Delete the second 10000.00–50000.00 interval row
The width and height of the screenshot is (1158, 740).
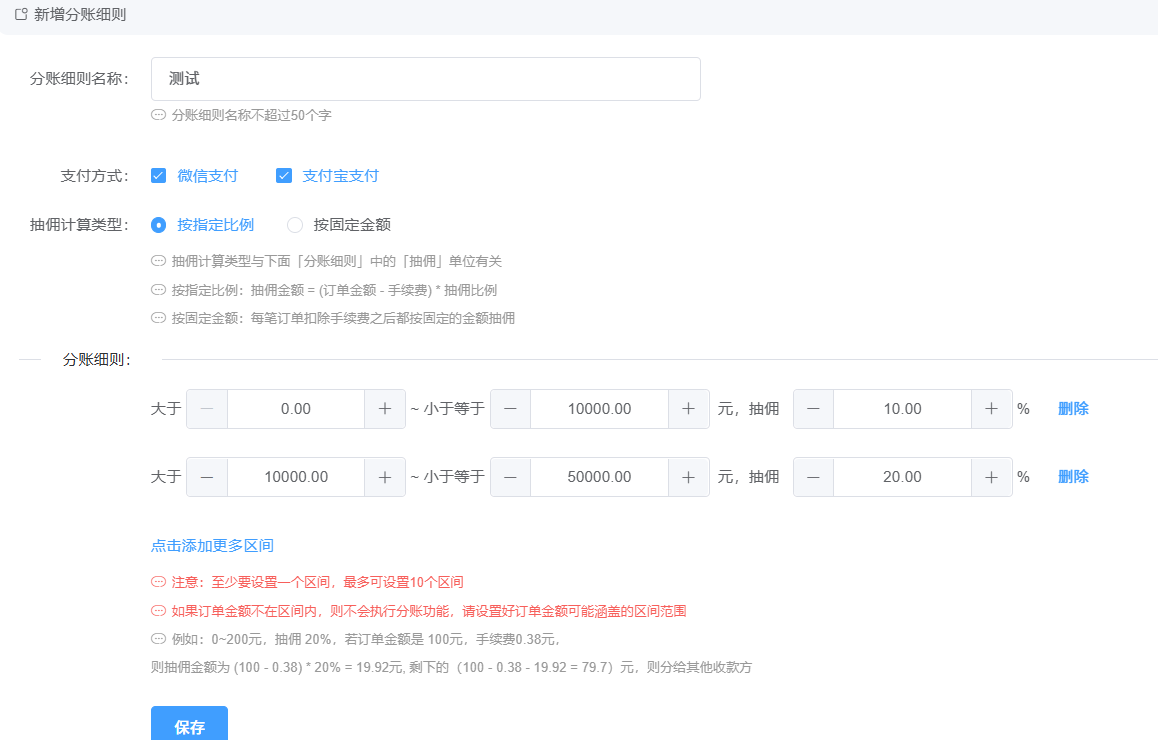click(1073, 477)
